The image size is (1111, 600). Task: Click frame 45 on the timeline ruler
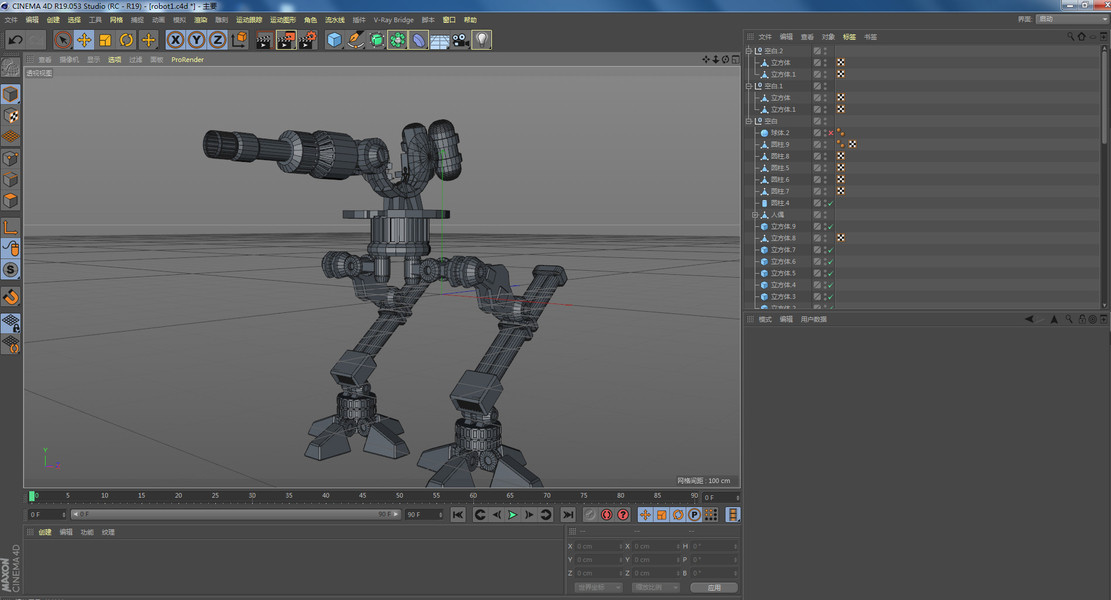[362, 496]
